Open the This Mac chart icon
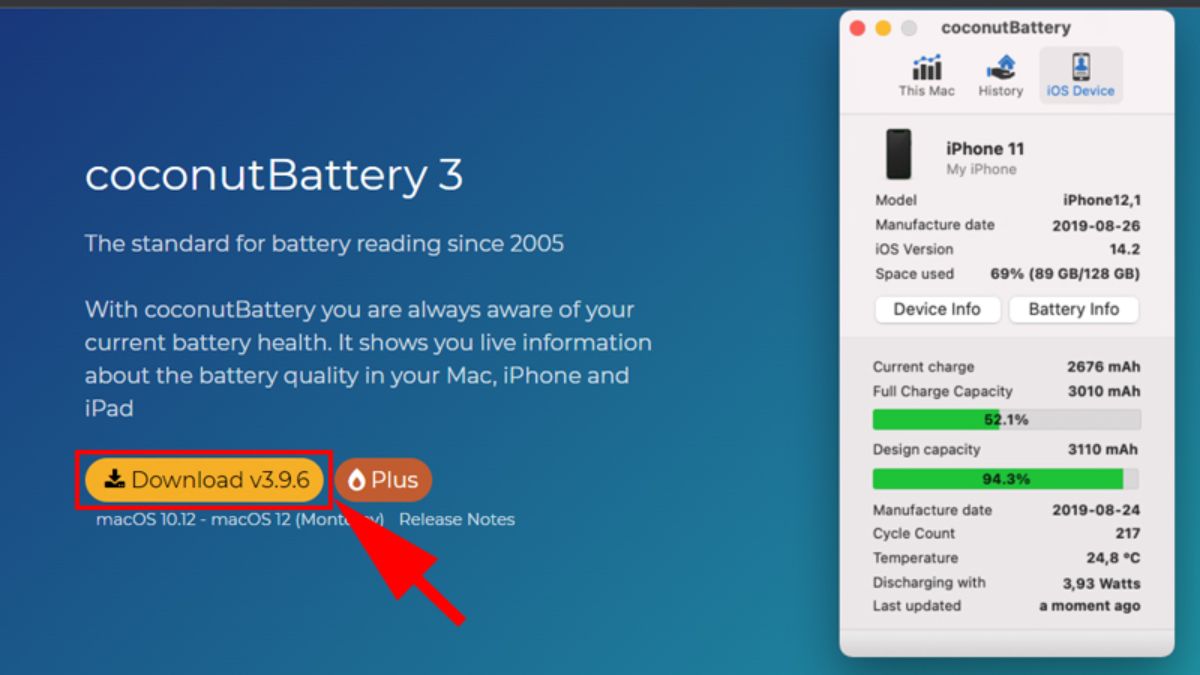 pos(927,67)
